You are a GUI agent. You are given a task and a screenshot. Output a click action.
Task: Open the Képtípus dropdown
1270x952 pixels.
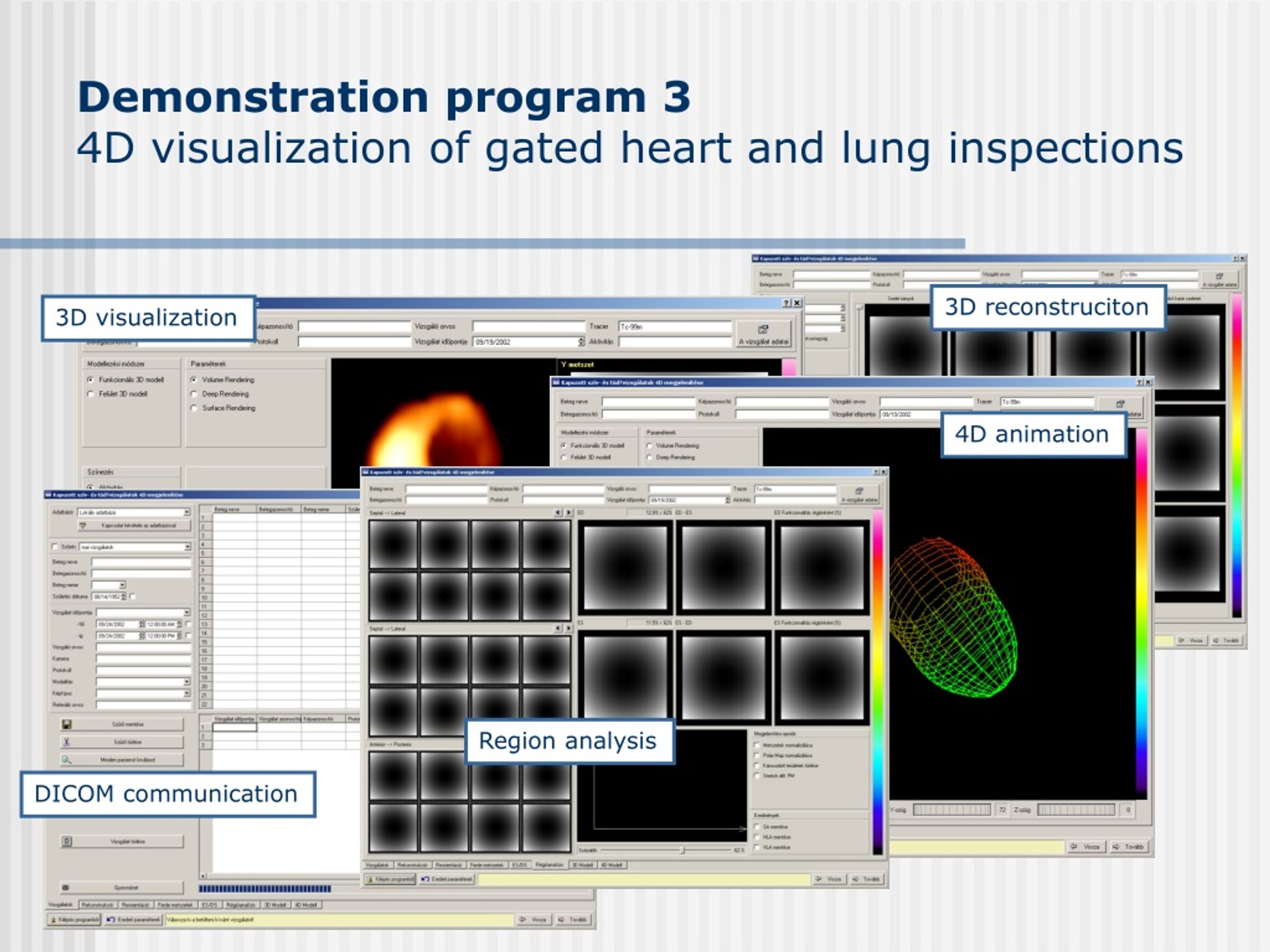pos(187,693)
